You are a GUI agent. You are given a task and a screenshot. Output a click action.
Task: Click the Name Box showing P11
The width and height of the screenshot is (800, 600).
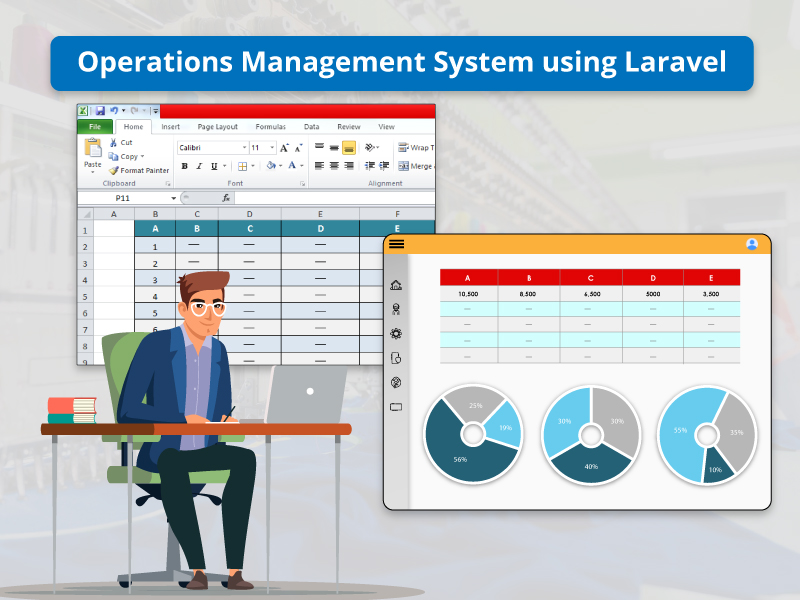(x=121, y=197)
